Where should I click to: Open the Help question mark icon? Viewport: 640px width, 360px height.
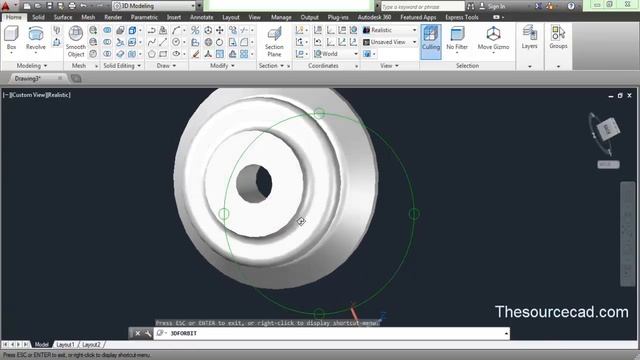pyautogui.click(x=571, y=6)
